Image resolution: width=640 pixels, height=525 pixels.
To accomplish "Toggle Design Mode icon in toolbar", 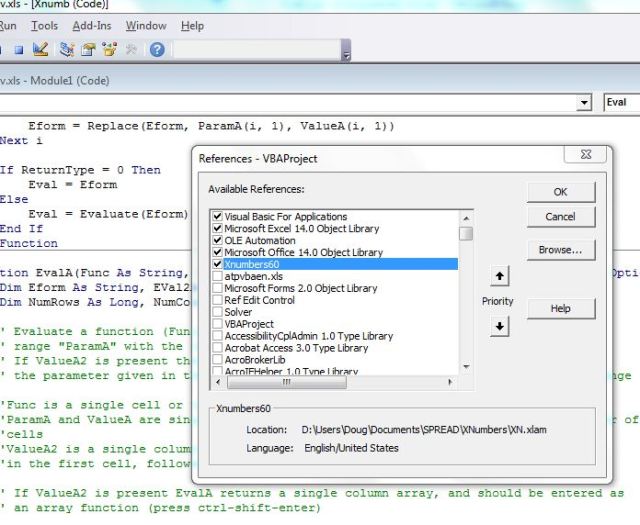I will pyautogui.click(x=41, y=49).
